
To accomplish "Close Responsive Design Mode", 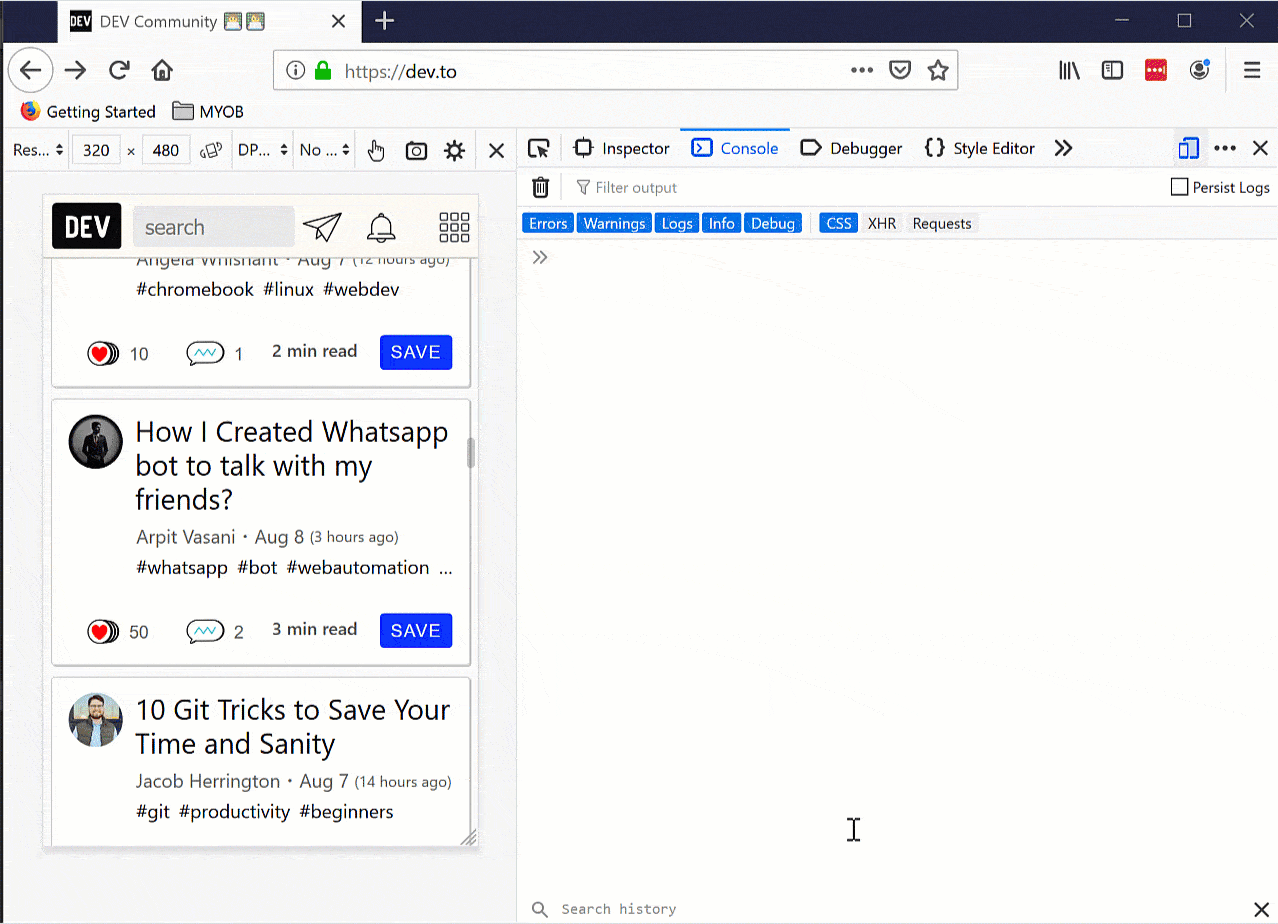I will click(496, 150).
